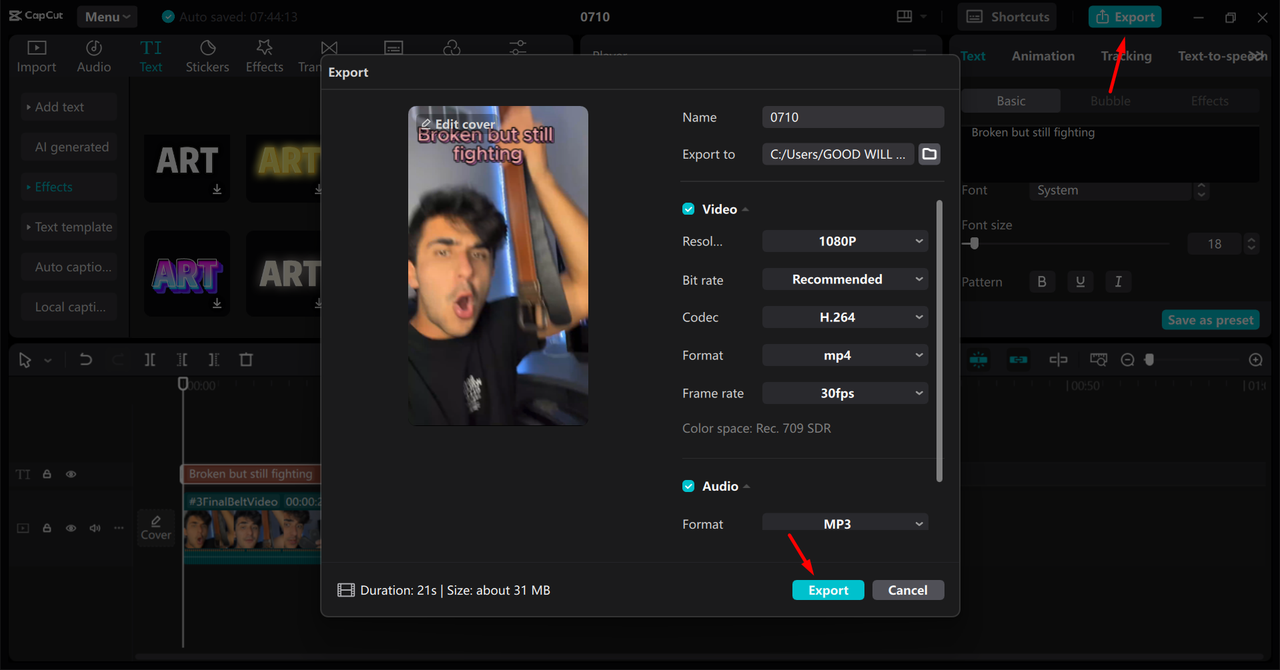The image size is (1280, 670).
Task: Click the trash Delete icon in timeline
Action: point(246,360)
